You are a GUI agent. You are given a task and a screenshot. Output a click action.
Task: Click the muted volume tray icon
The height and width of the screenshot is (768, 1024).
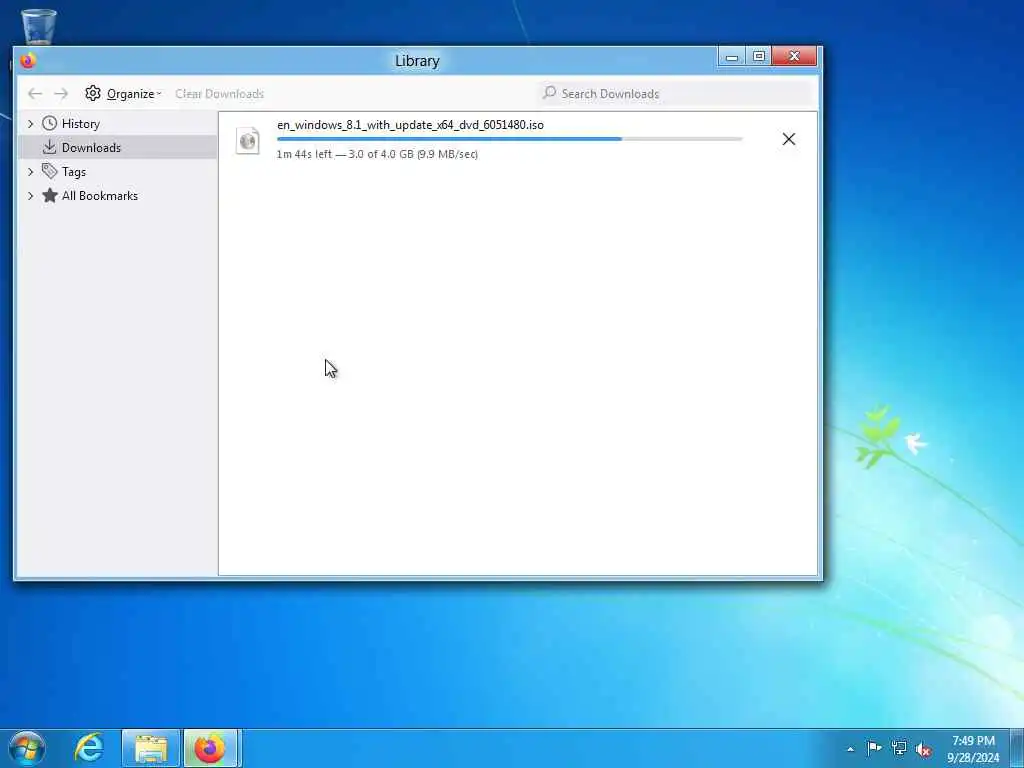[923, 749]
